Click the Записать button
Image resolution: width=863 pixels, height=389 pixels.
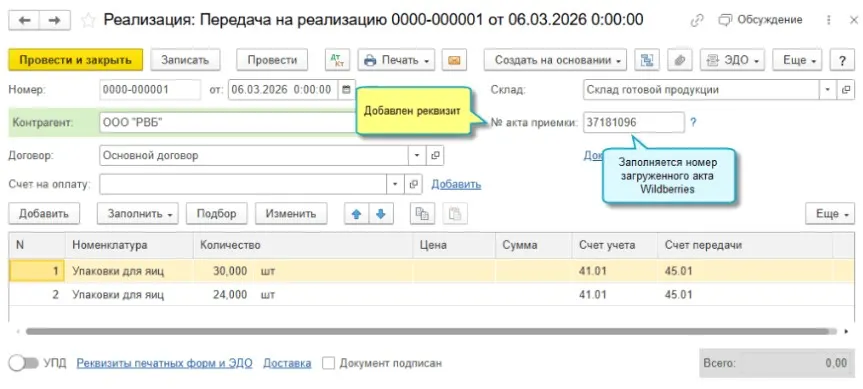185,60
